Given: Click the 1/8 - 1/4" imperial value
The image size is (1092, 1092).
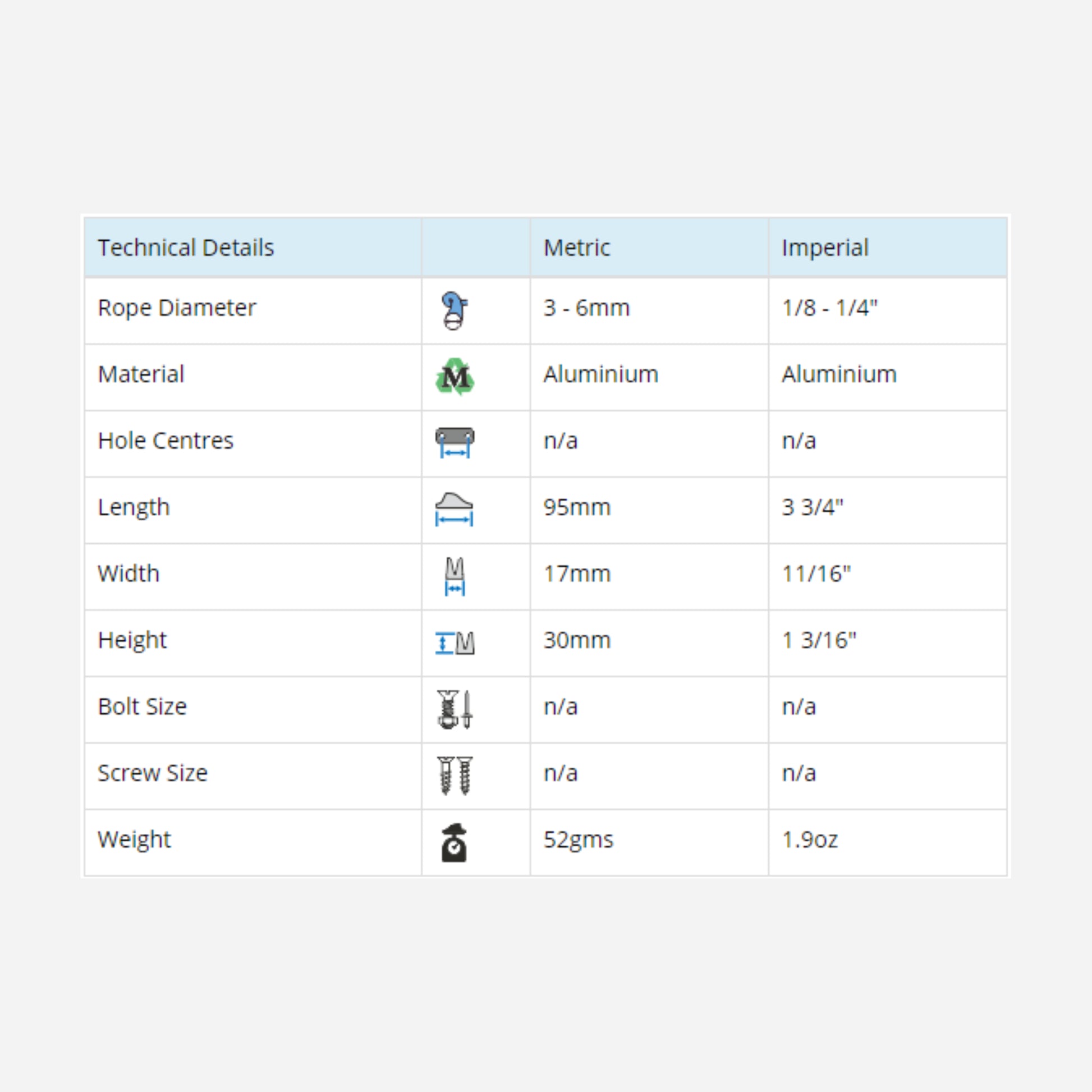Looking at the screenshot, I should click(829, 308).
